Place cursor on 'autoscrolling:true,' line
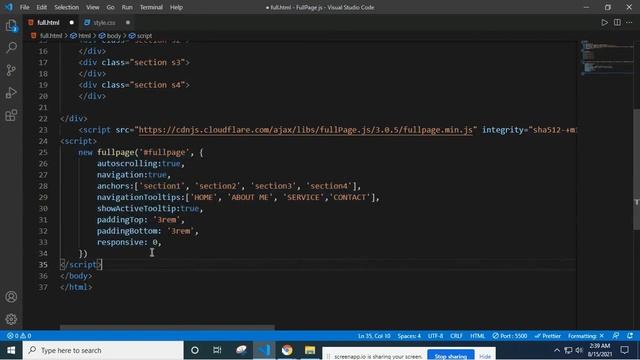Viewport: 640px width, 360px height. click(140, 163)
